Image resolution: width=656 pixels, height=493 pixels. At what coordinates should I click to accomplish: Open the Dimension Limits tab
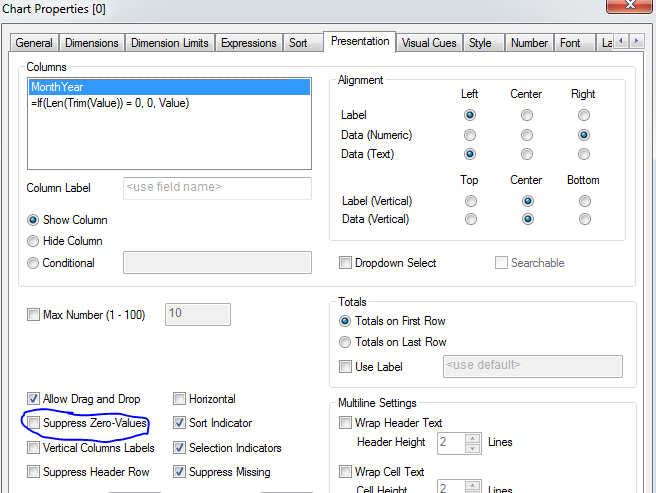[169, 43]
